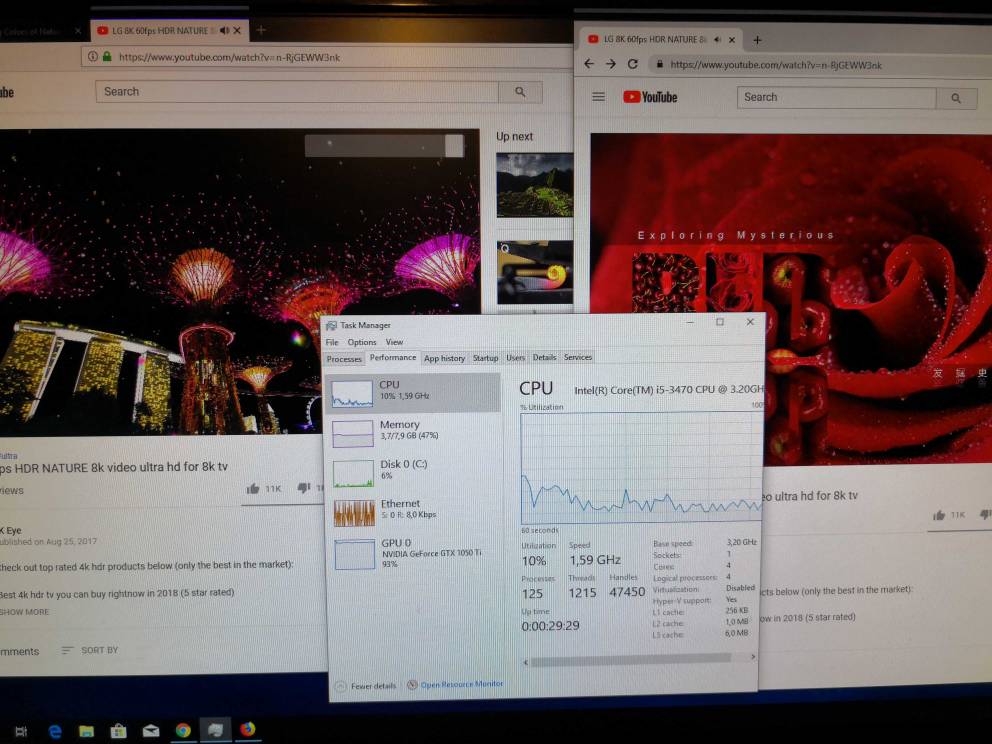Open the first Up next mountain thumbnail
The width and height of the screenshot is (992, 744).
535,185
